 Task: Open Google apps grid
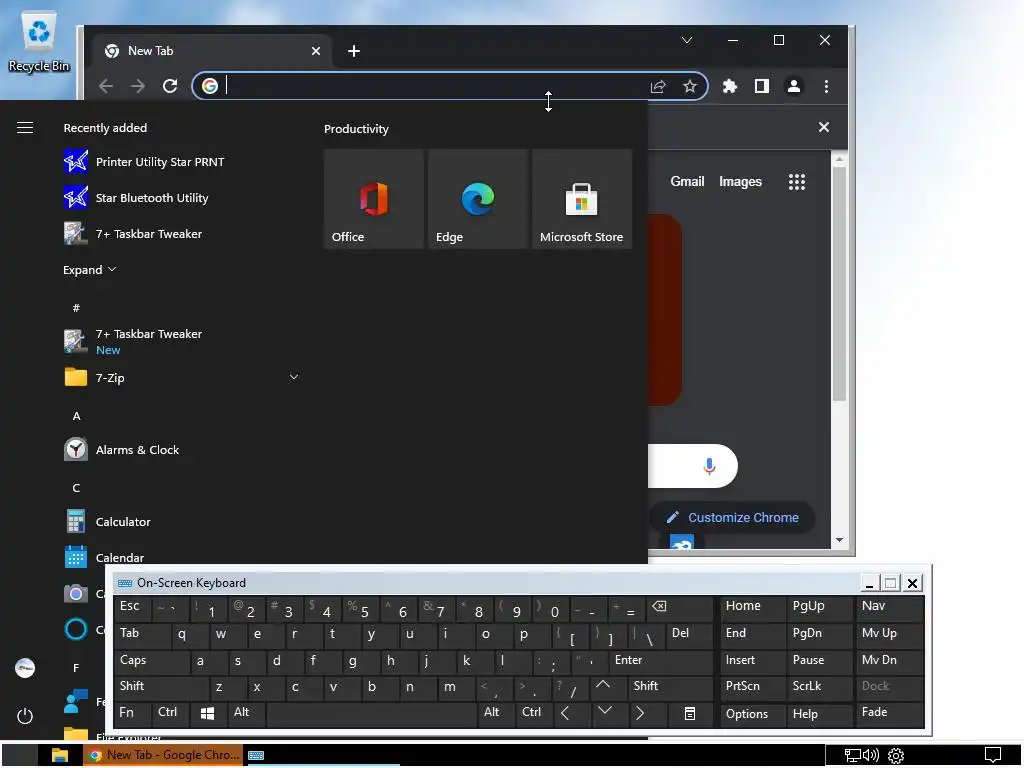797,182
